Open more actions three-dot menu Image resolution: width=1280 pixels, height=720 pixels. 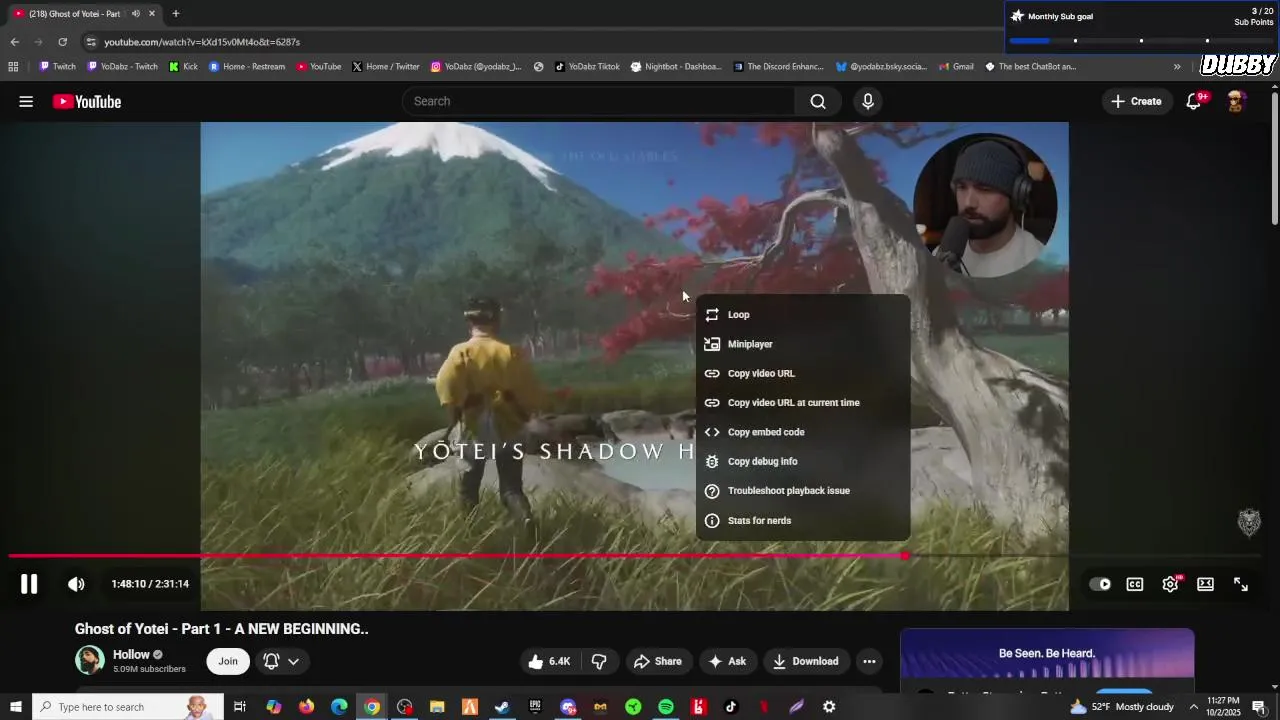point(869,661)
